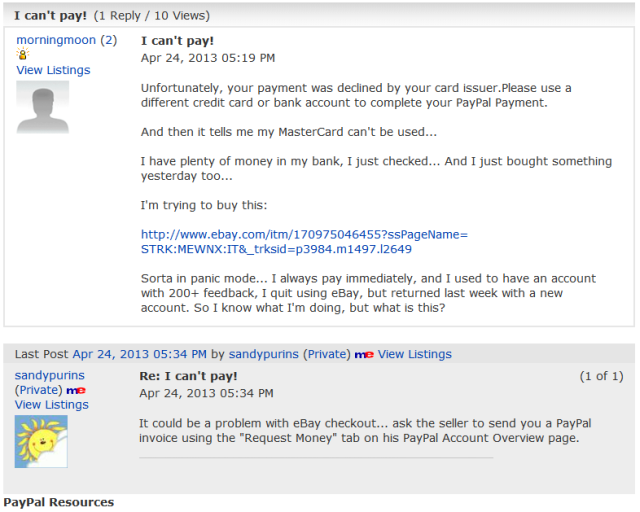Open View Listings in the Last Post bar
The image size is (640, 512).
(414, 354)
